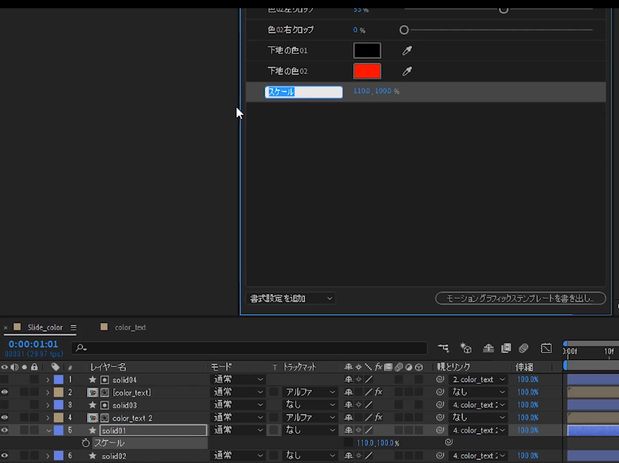Viewport: 619px width, 463px height.
Task: Open track matte dropdown for solid03
Action: click(310, 405)
